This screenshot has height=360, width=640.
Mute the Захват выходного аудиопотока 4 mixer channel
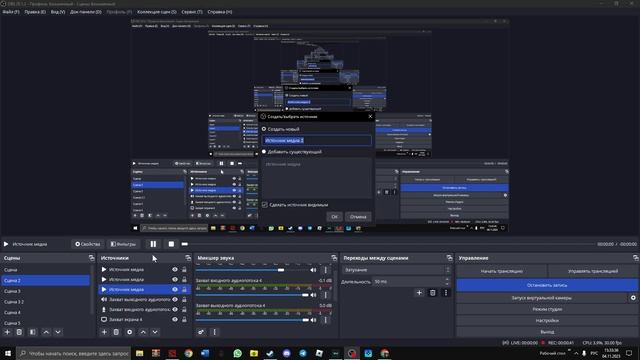tap(313, 320)
